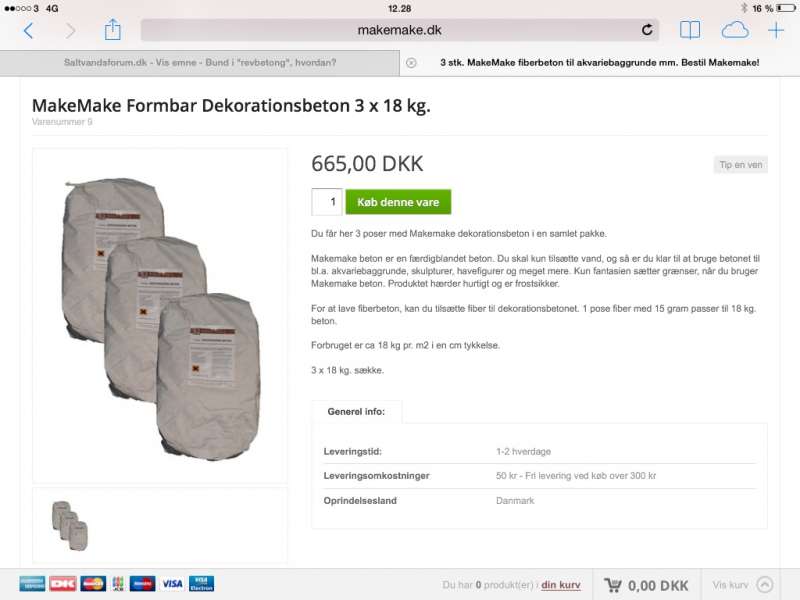Viewport: 800px width, 600px height.
Task: Open the Generel info tab
Action: [x=356, y=412]
